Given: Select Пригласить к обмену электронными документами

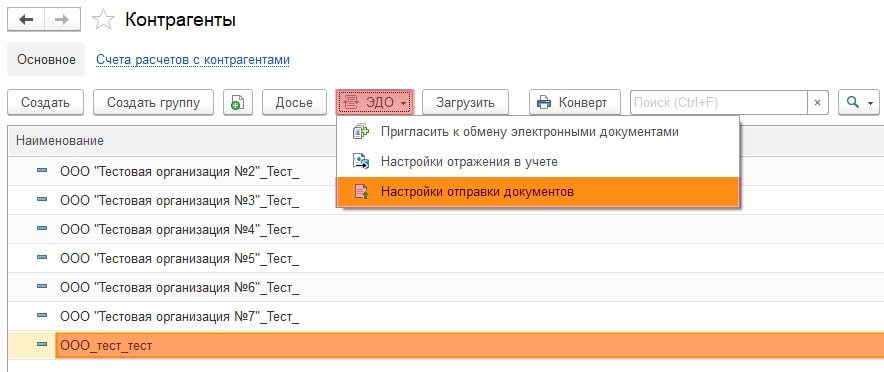Looking at the screenshot, I should [529, 132].
